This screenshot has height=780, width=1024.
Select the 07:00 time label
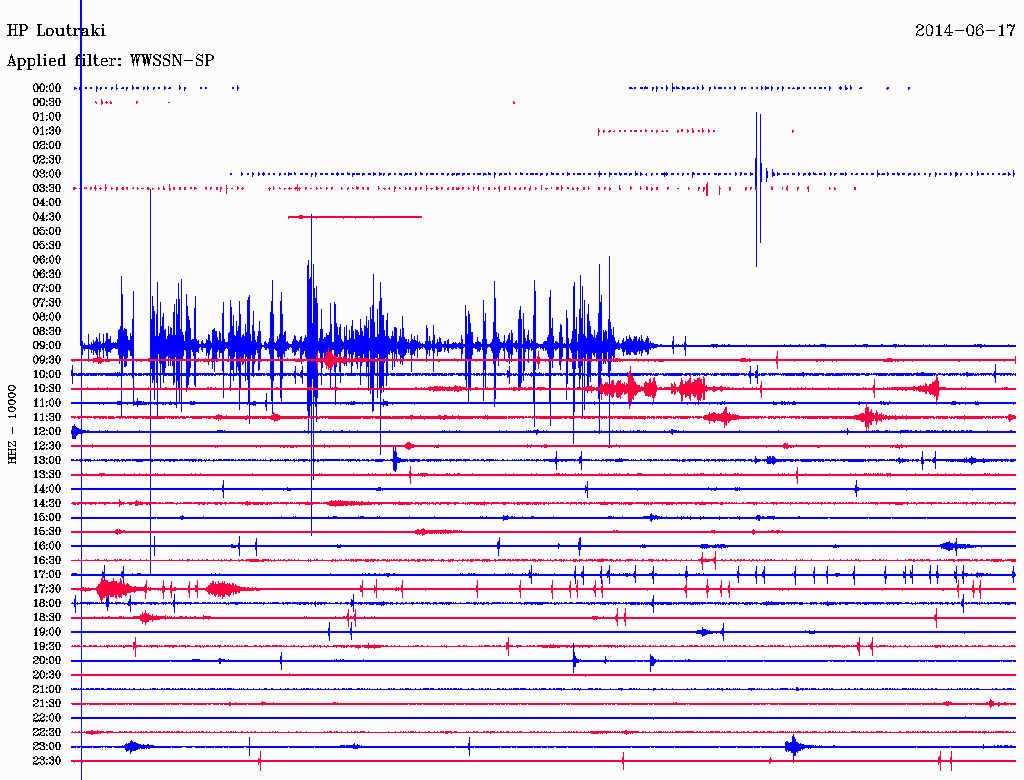tap(47, 288)
